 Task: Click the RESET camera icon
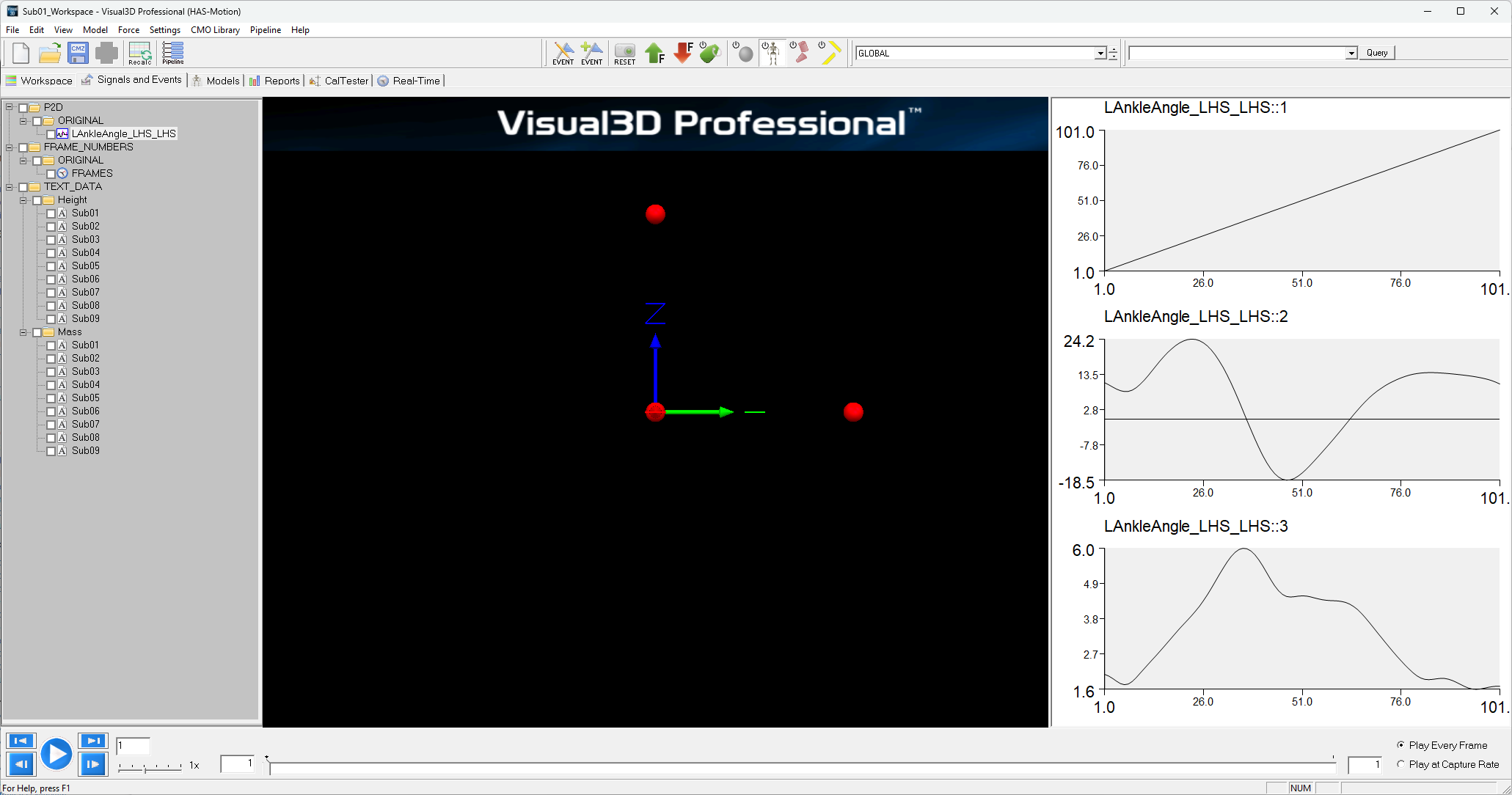tap(624, 53)
